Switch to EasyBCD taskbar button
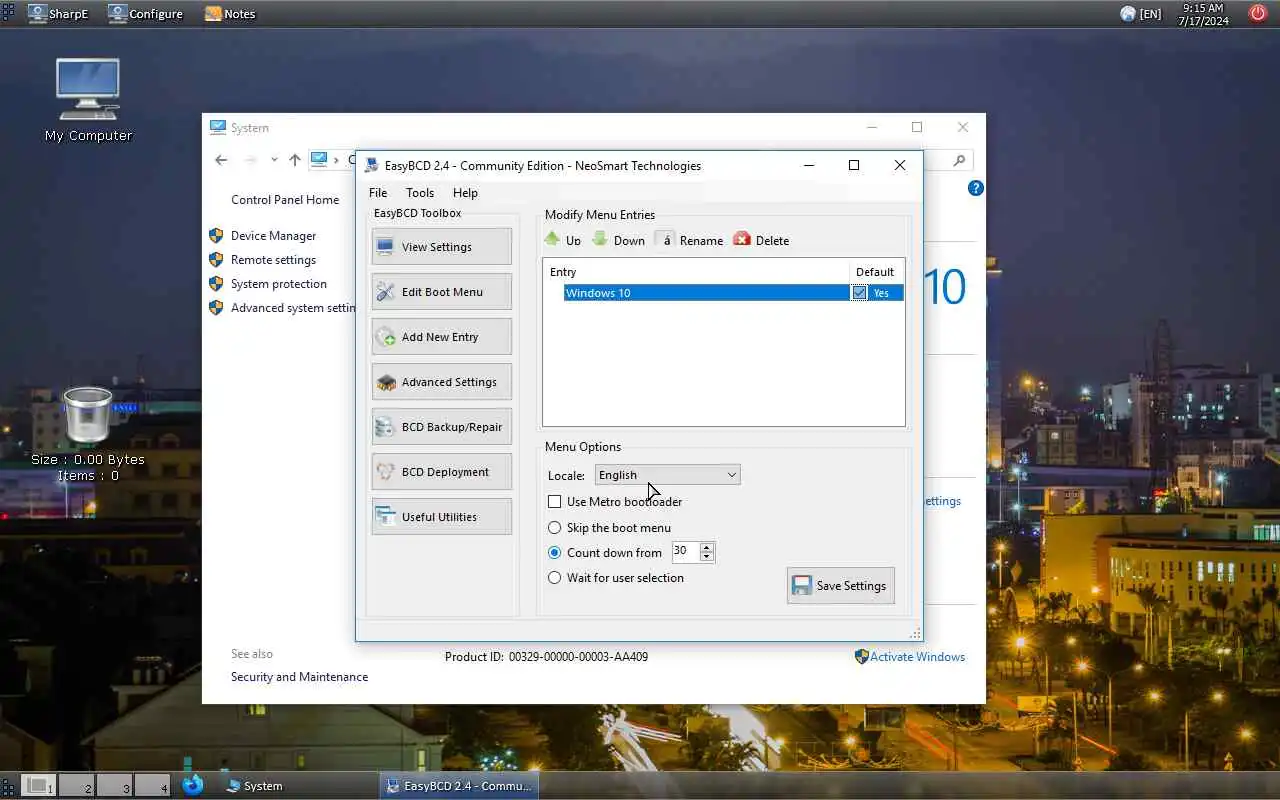Image resolution: width=1280 pixels, height=800 pixels. coord(459,786)
